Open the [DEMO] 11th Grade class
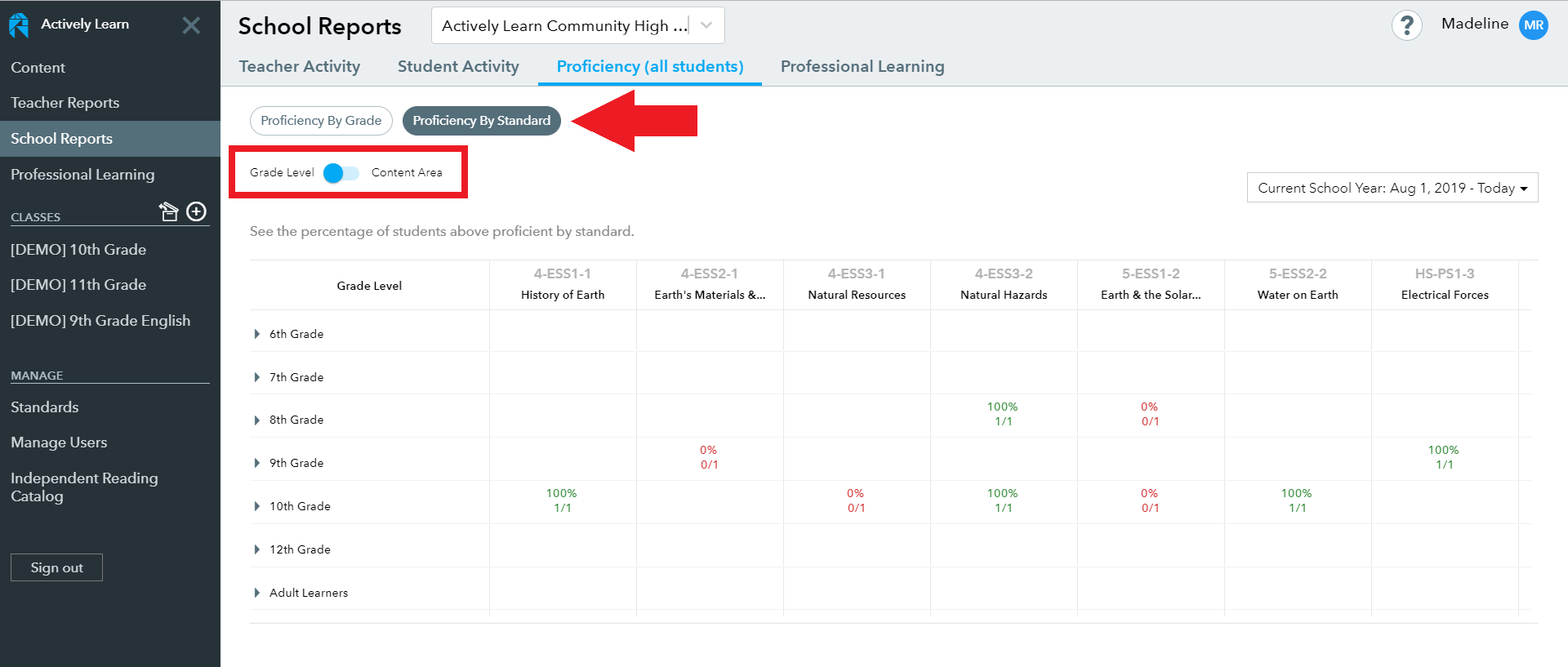This screenshot has width=1568, height=667. [x=78, y=285]
